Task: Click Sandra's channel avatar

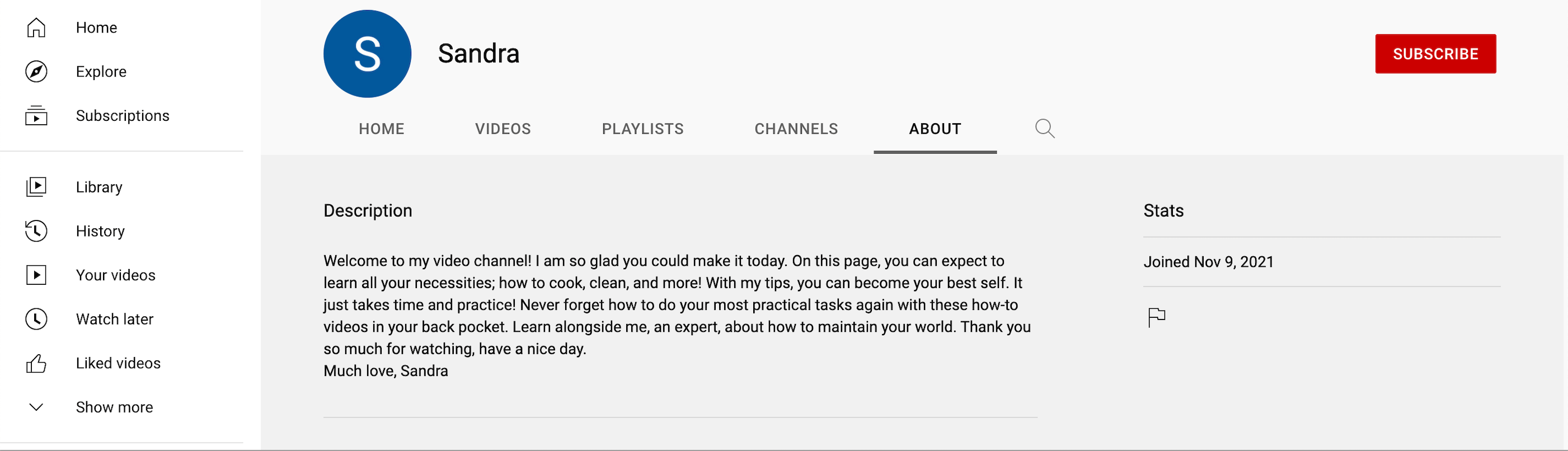Action: [367, 54]
